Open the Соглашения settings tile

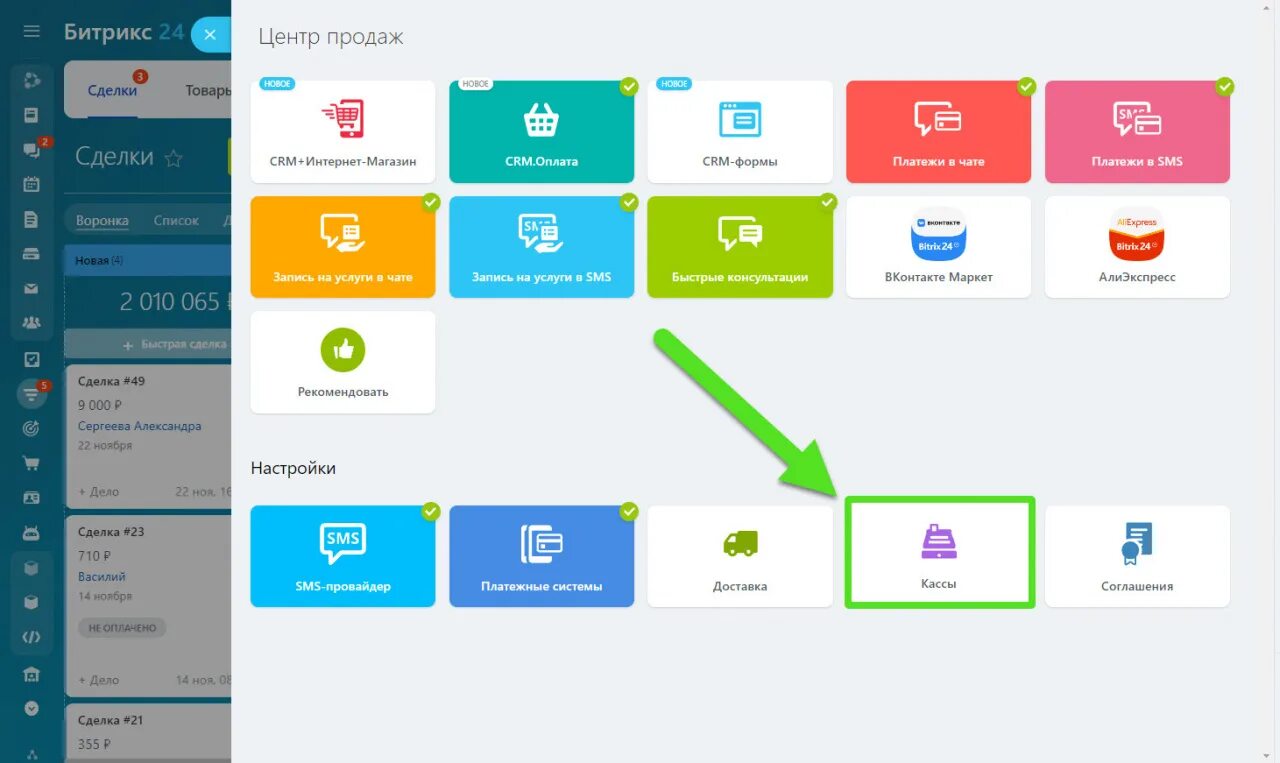(1137, 556)
